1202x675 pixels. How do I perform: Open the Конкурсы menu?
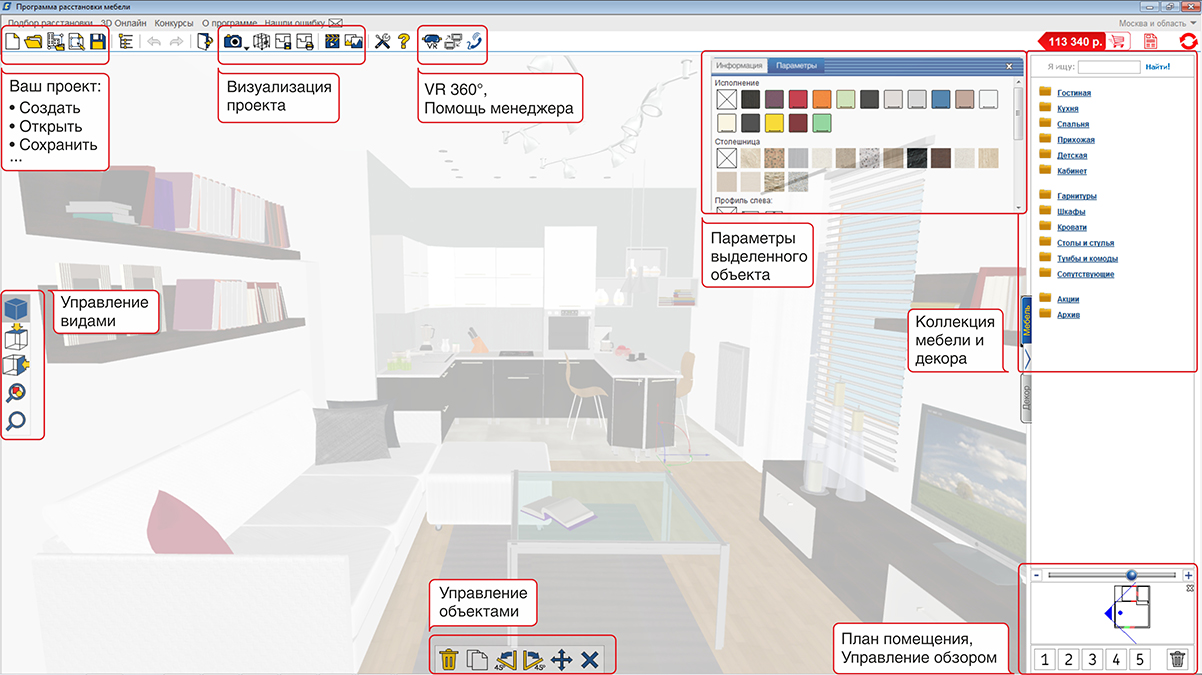pyautogui.click(x=174, y=22)
